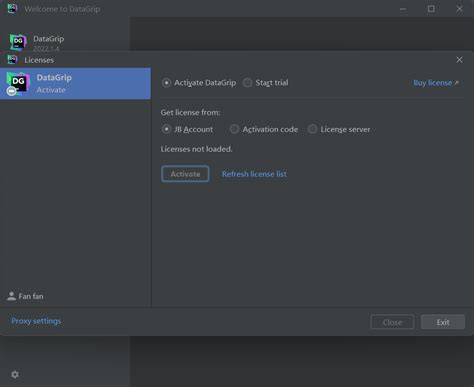Click the Fan fan user account icon
Viewport: 474px width, 387px height.
coord(11,296)
